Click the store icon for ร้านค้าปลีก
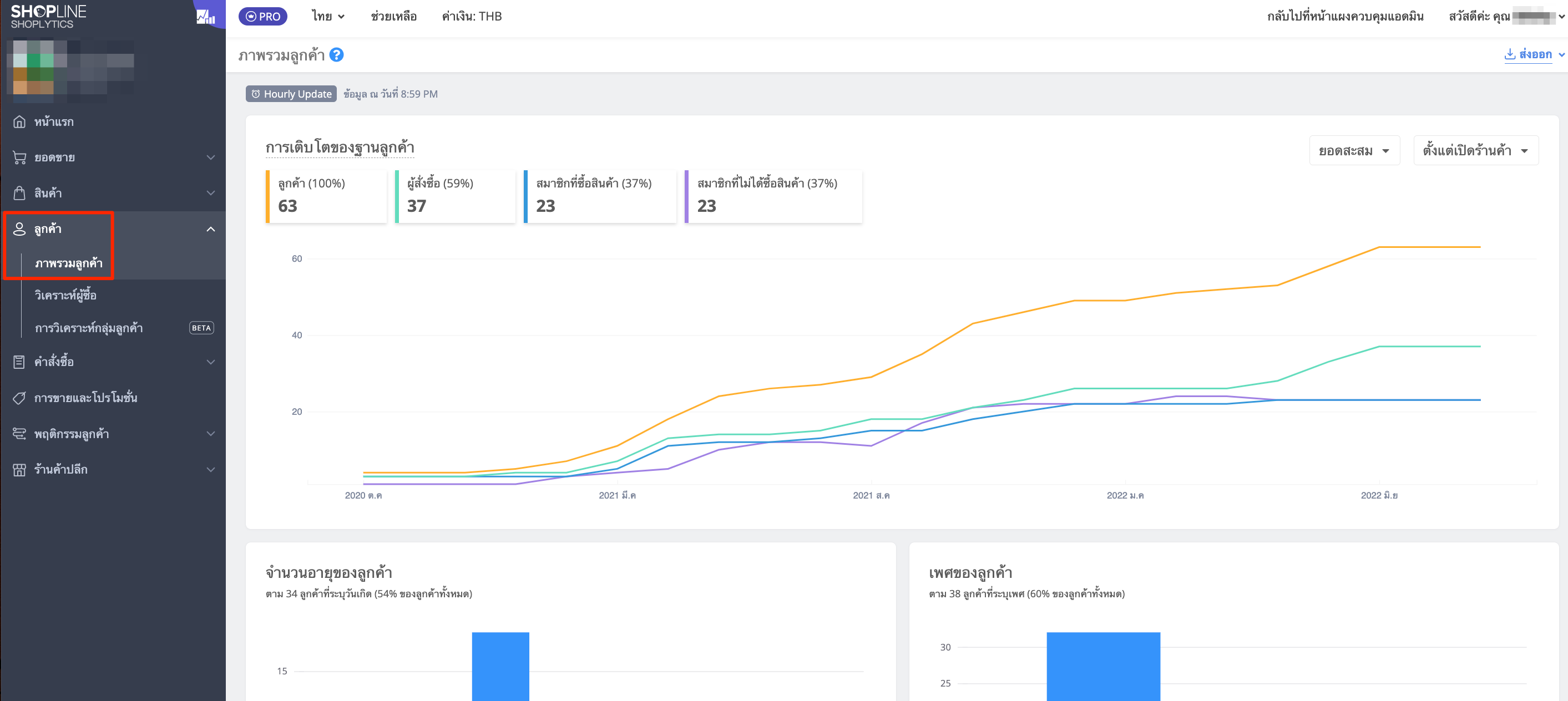 click(19, 469)
